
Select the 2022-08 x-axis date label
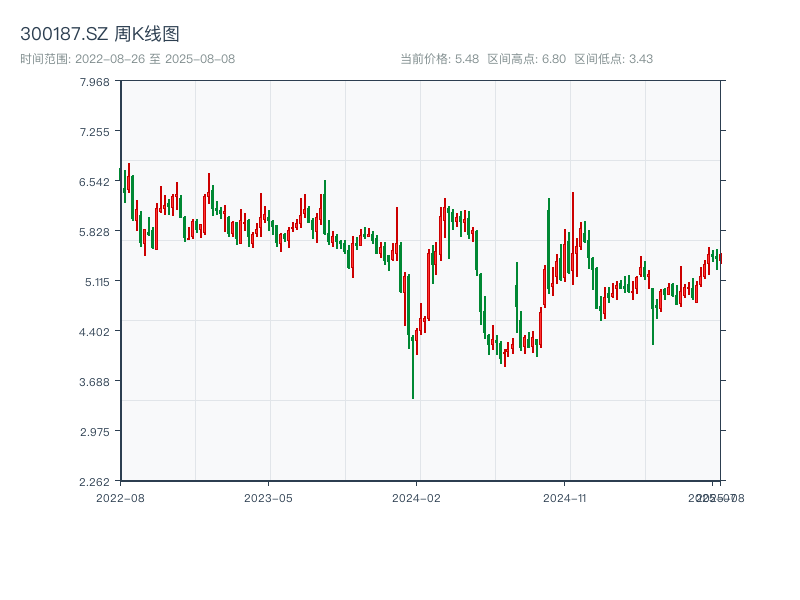(120, 497)
